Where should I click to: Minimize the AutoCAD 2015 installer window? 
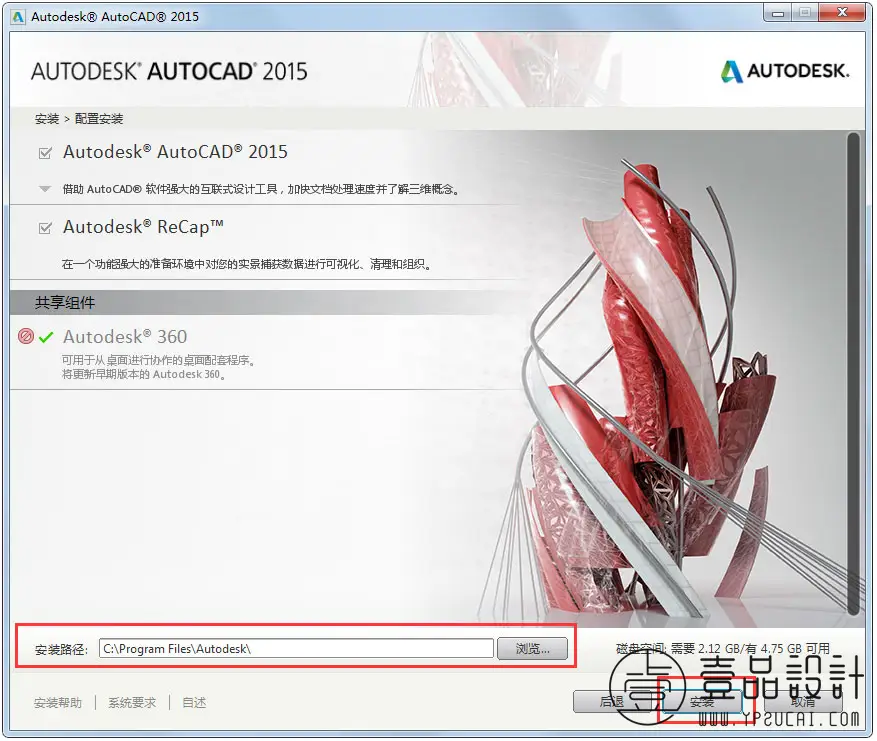pos(778,13)
